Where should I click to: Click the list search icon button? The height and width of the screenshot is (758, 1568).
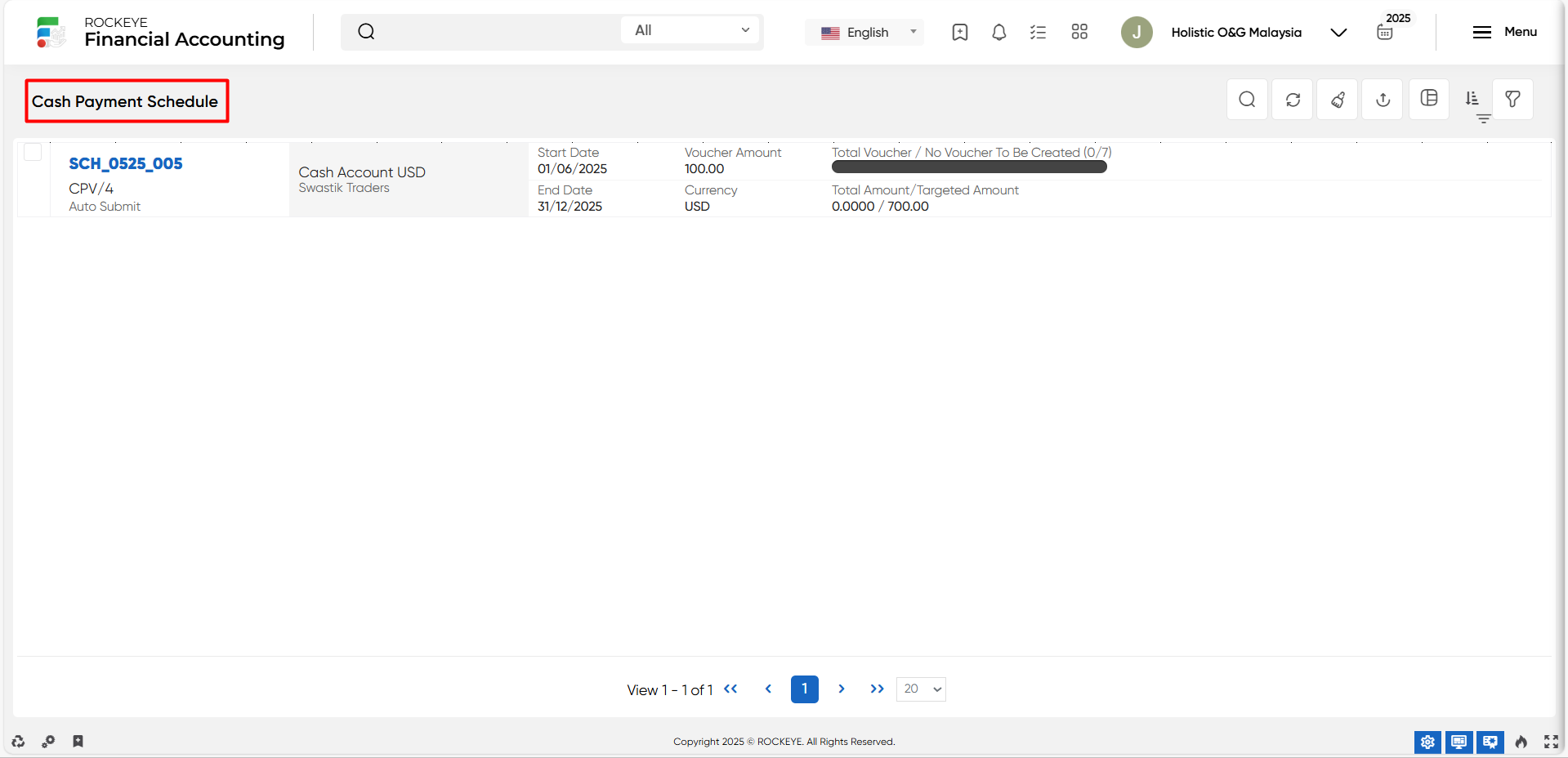pyautogui.click(x=1247, y=100)
